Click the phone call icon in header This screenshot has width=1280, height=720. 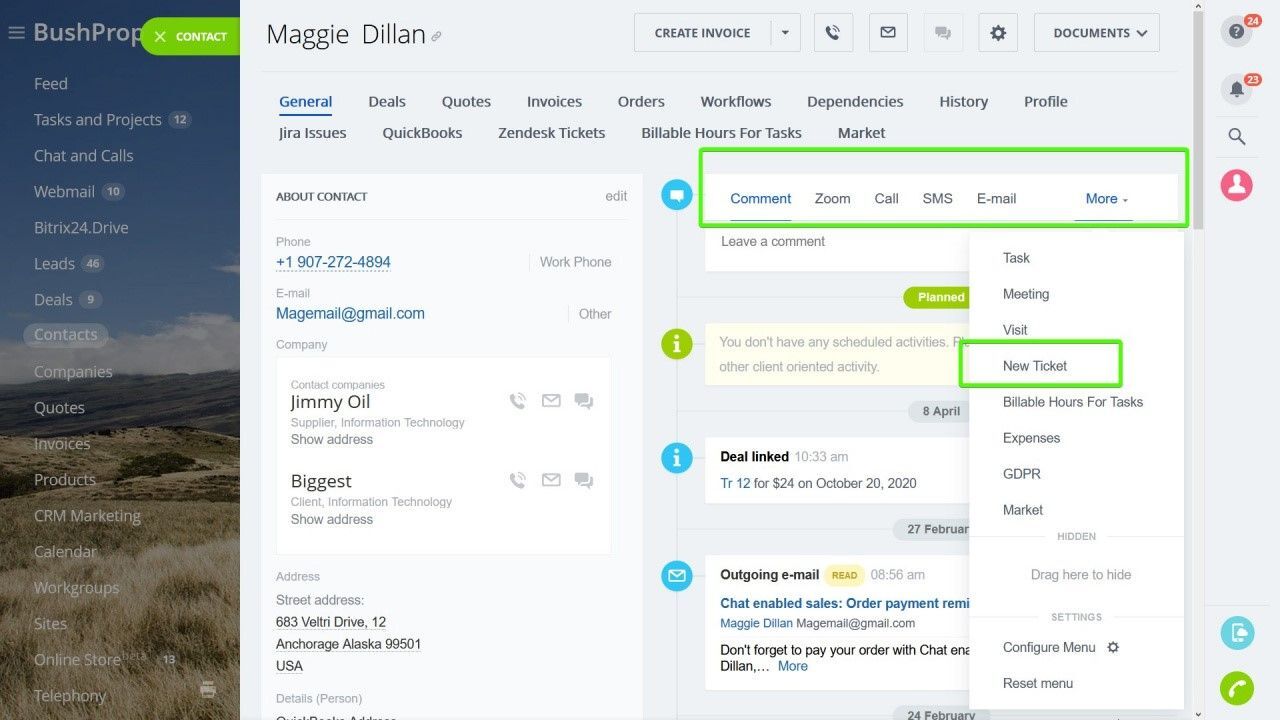click(x=832, y=33)
